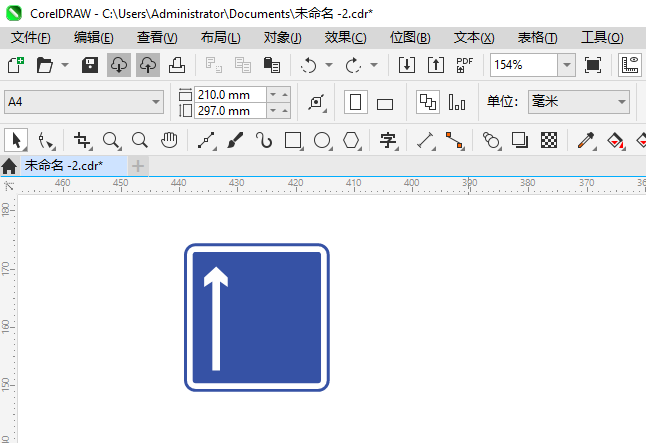Click the 154% zoom level field
The image size is (646, 443).
[x=524, y=65]
